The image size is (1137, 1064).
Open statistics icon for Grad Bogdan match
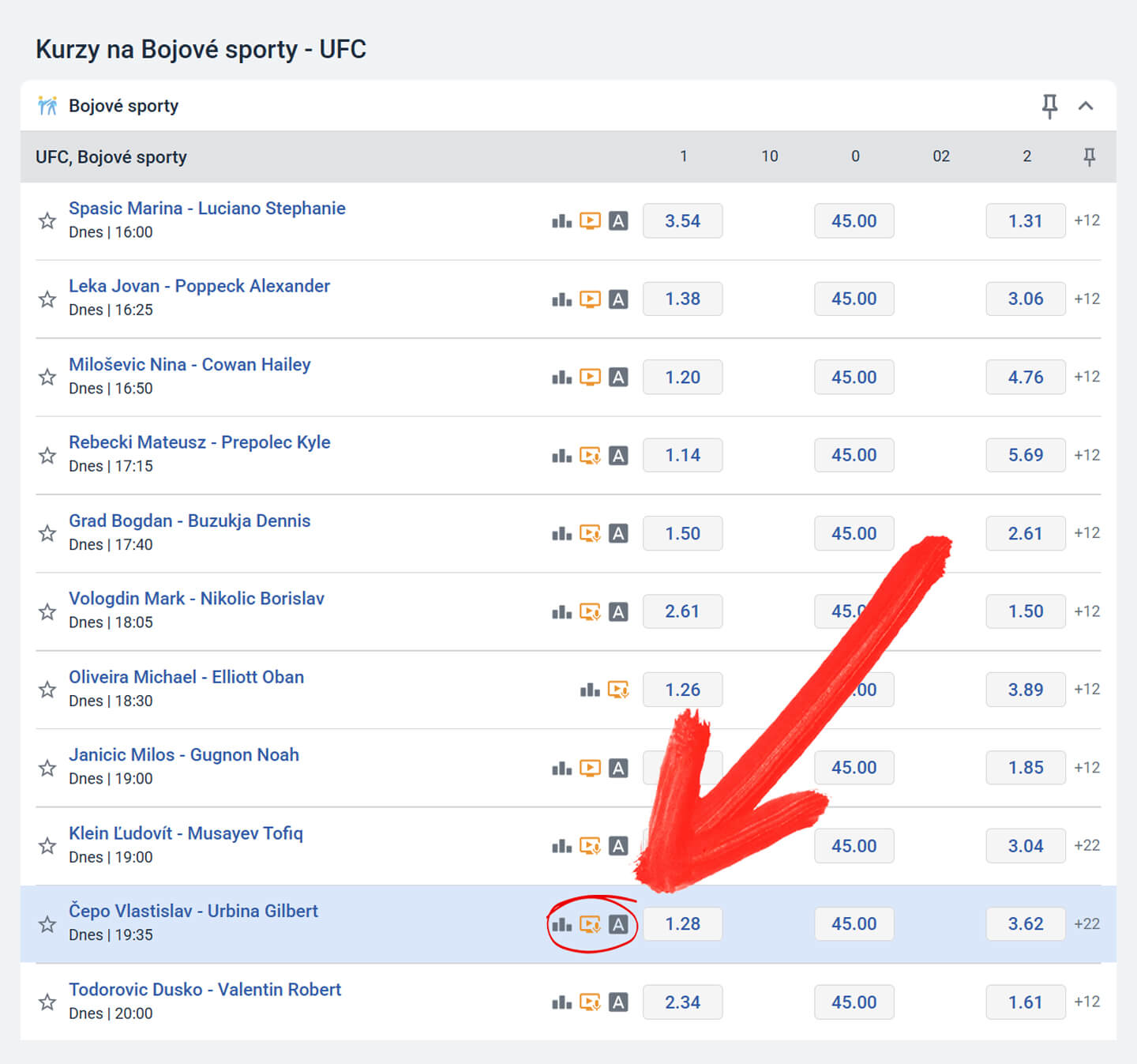[x=561, y=534]
